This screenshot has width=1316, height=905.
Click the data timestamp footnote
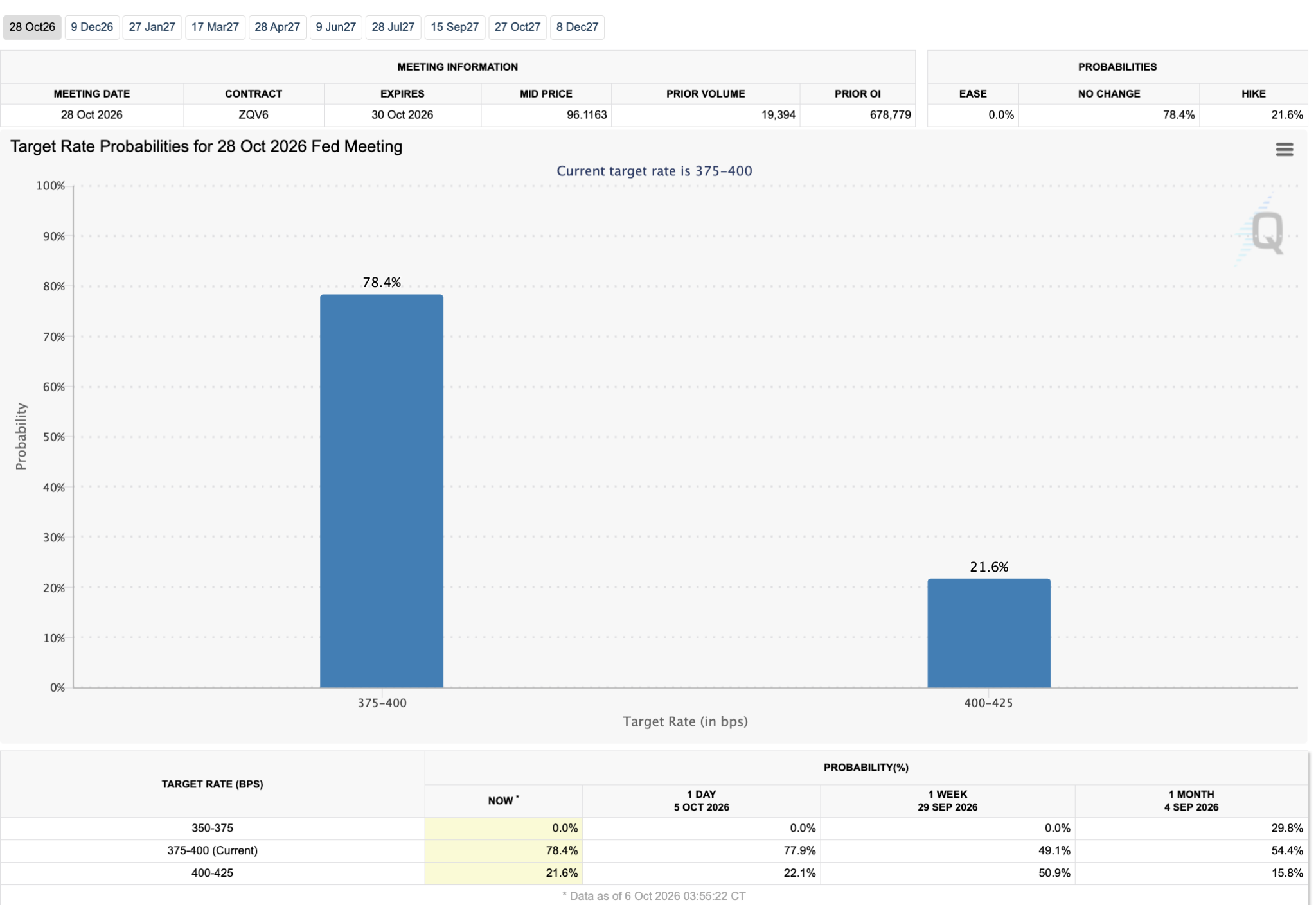(x=654, y=895)
